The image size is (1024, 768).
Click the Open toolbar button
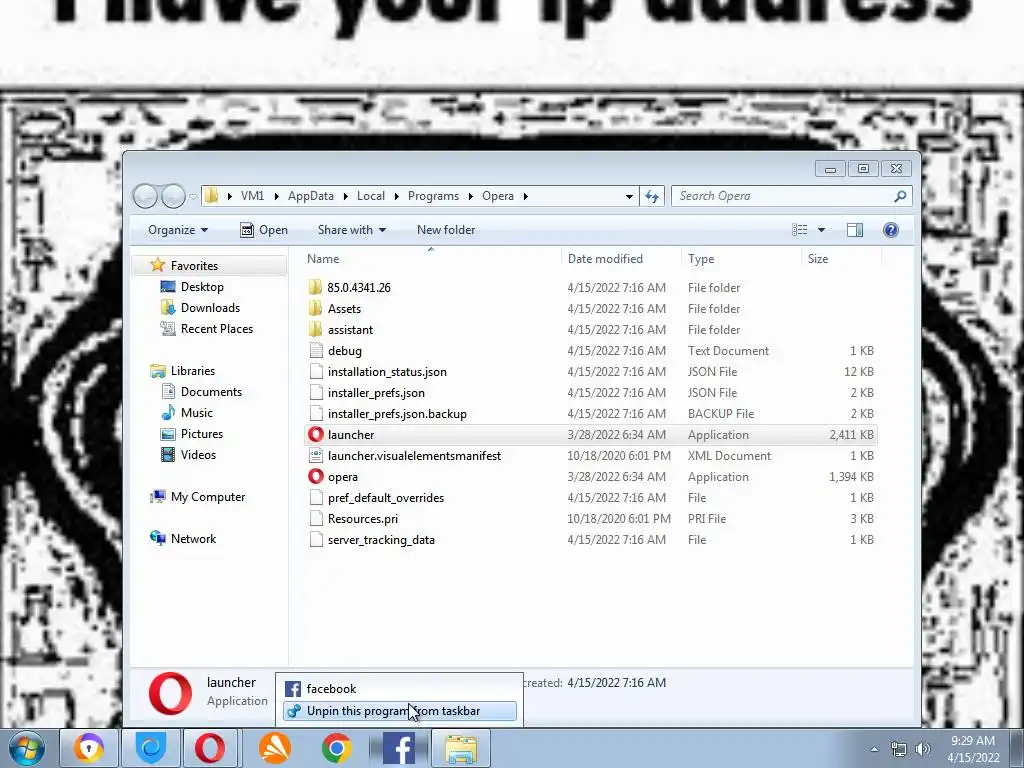coord(264,230)
